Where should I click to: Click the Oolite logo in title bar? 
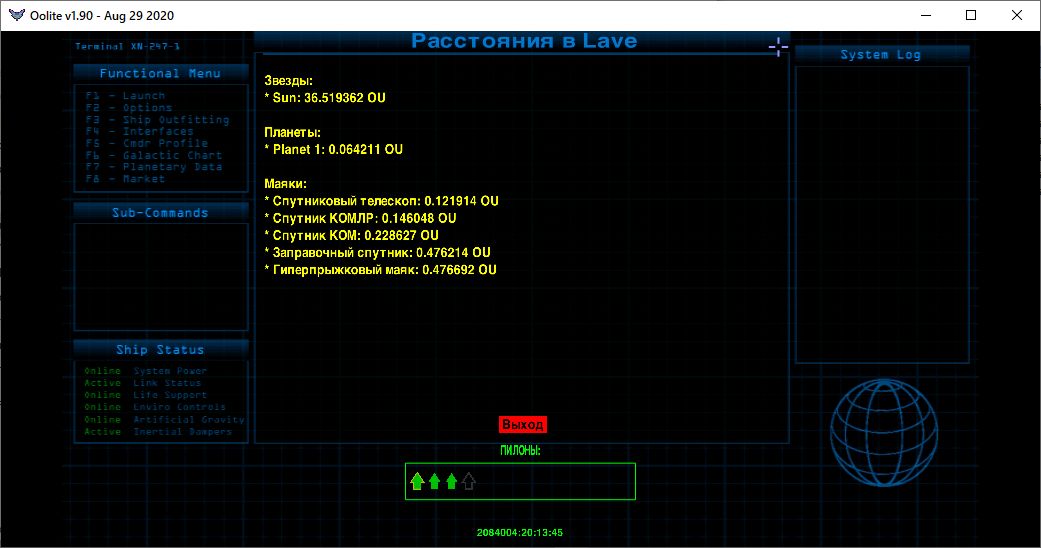click(15, 15)
